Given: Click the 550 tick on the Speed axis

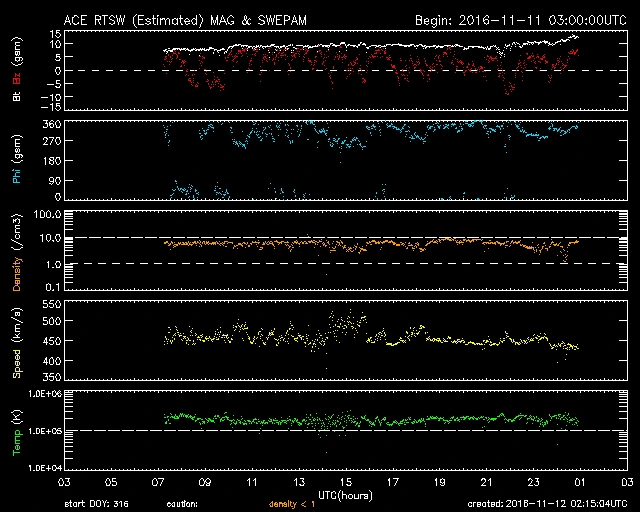Looking at the screenshot, I should (52, 303).
